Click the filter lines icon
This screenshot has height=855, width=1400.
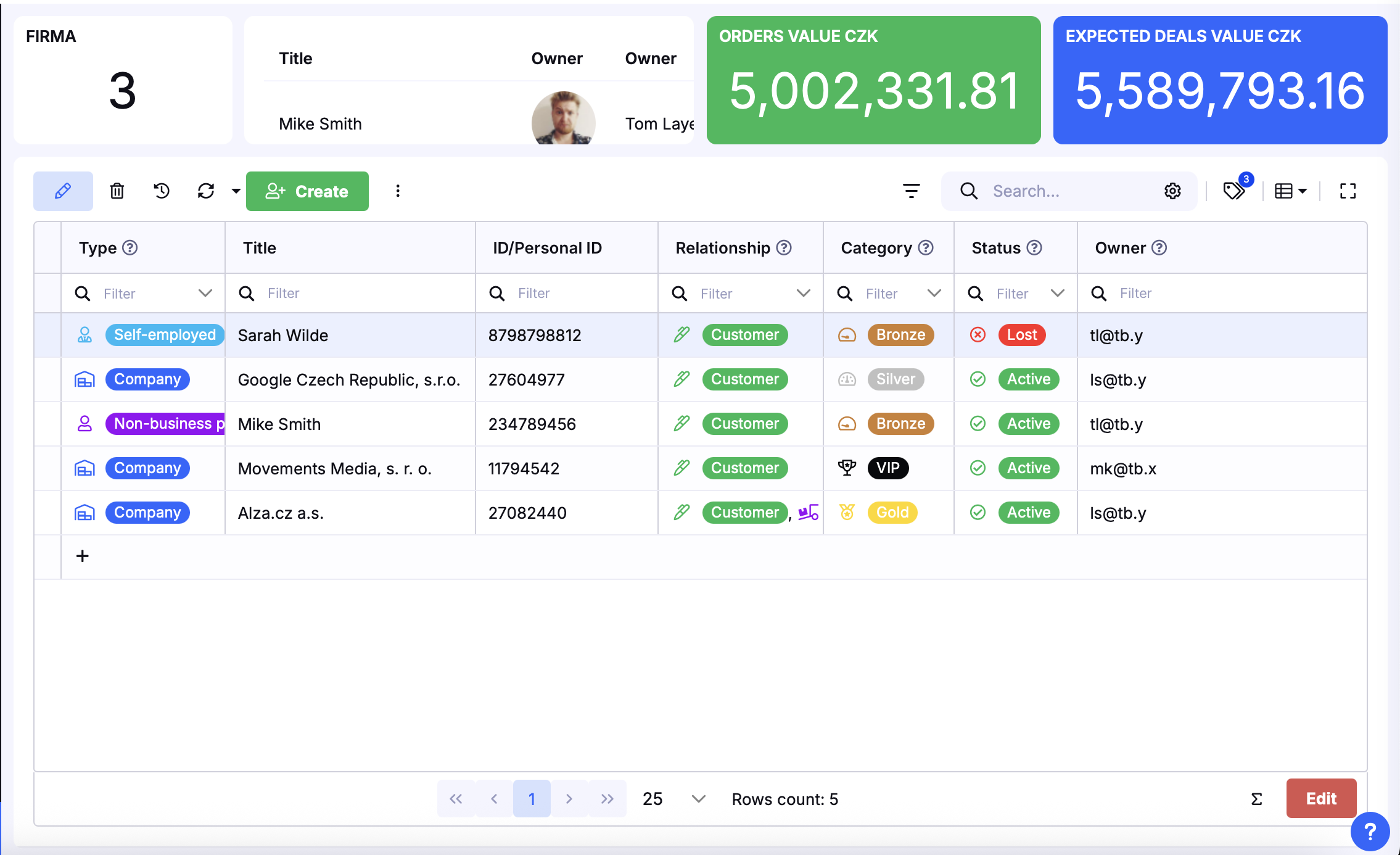[911, 191]
